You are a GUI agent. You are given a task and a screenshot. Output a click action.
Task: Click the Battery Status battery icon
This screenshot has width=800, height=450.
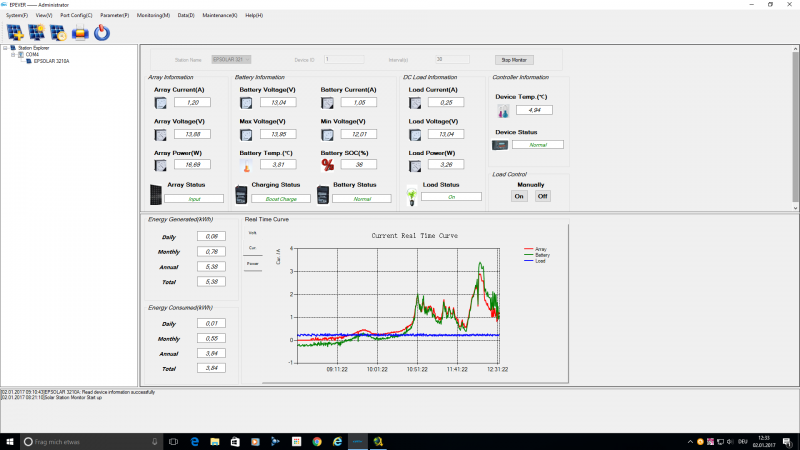point(322,195)
